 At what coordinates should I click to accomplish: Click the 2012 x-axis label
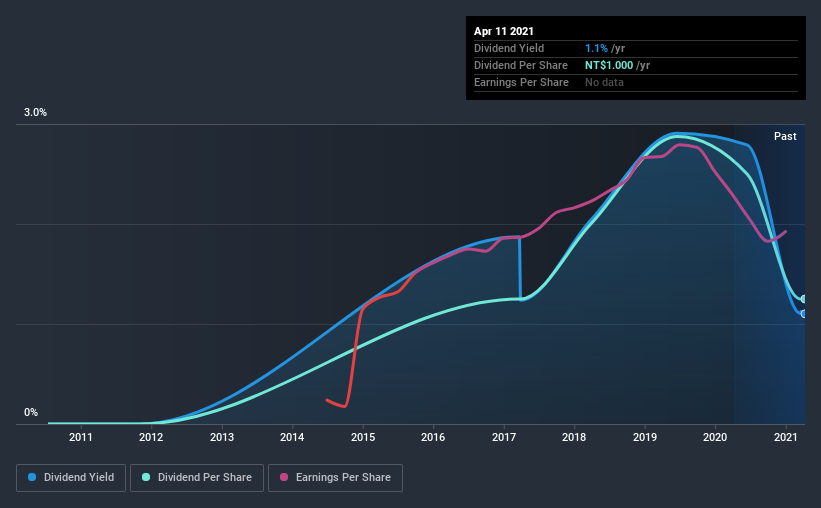click(151, 437)
